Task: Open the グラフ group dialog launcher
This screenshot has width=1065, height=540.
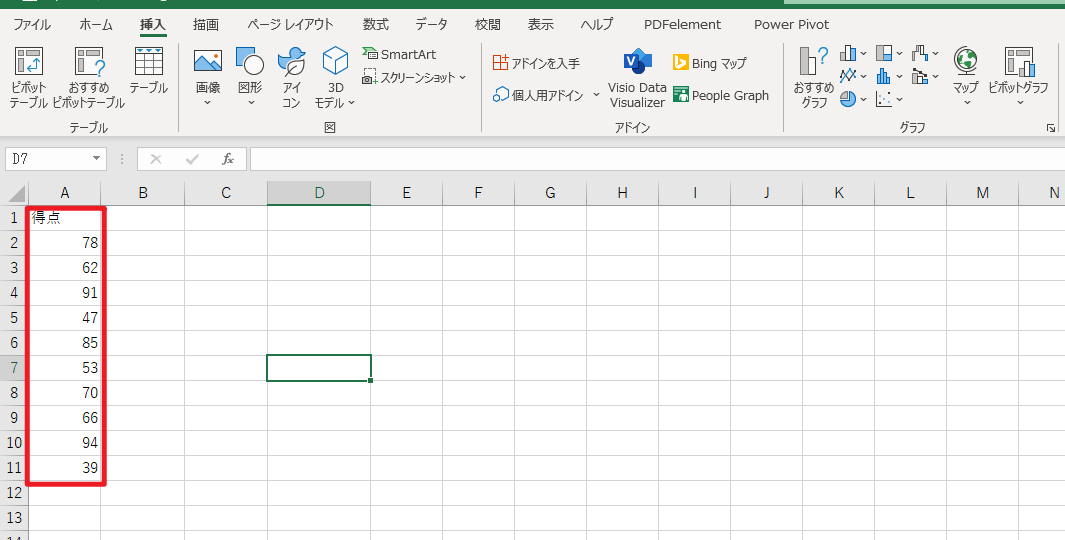Action: pyautogui.click(x=1051, y=128)
